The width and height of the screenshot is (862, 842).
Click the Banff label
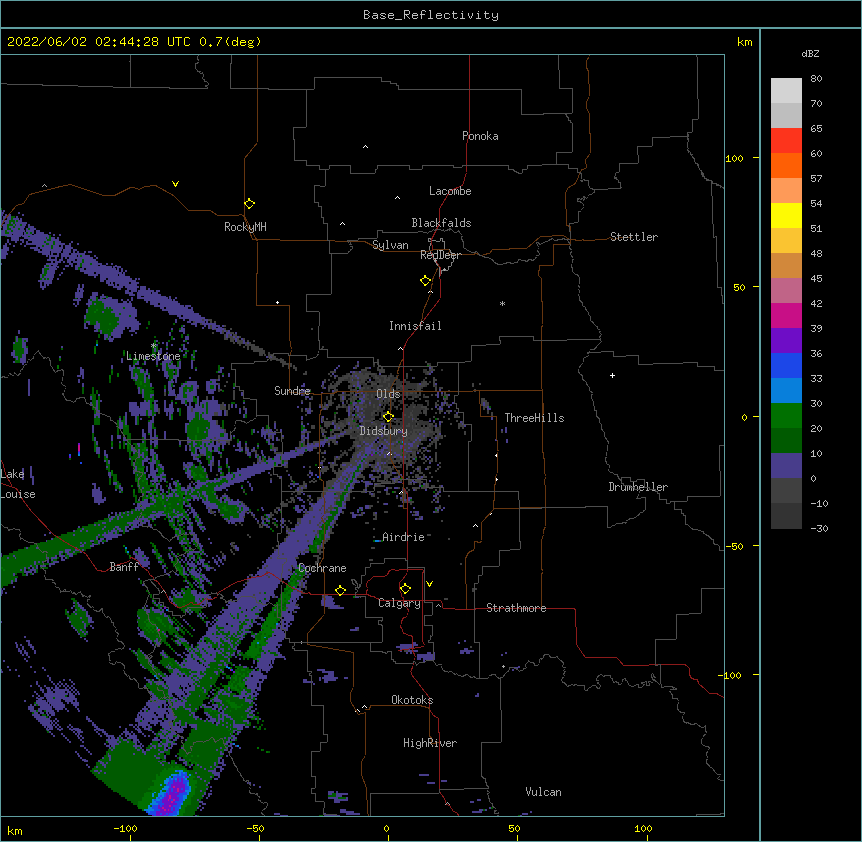124,567
